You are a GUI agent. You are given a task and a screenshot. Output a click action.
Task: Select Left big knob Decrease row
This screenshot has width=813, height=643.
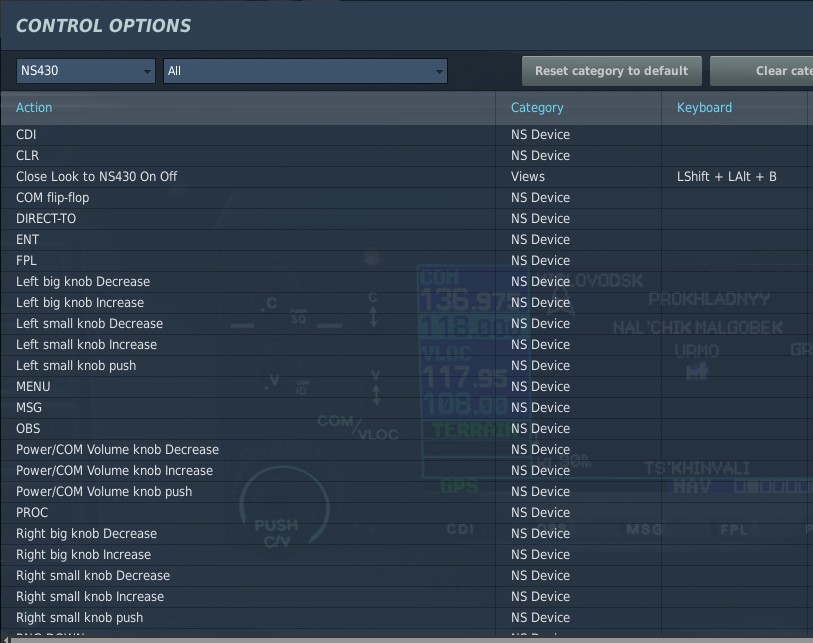click(x=83, y=281)
